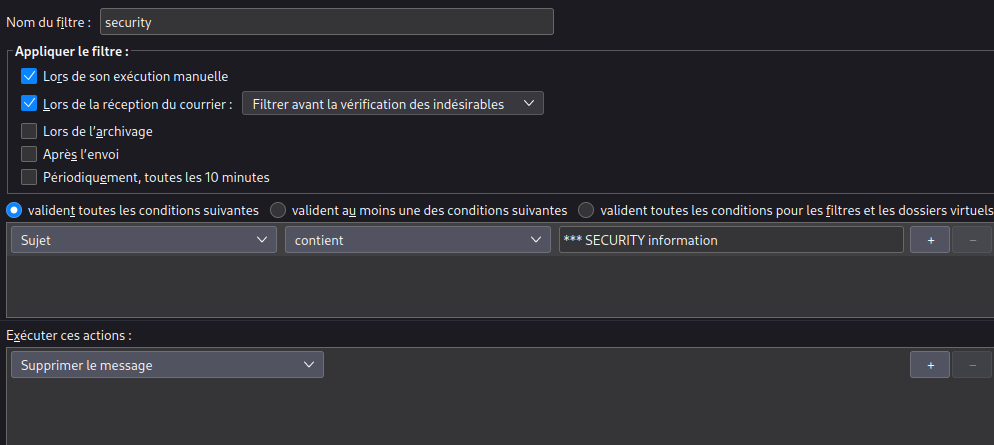994x445 pixels.
Task: Open the 'Sujet' field dropdown
Action: 143,240
